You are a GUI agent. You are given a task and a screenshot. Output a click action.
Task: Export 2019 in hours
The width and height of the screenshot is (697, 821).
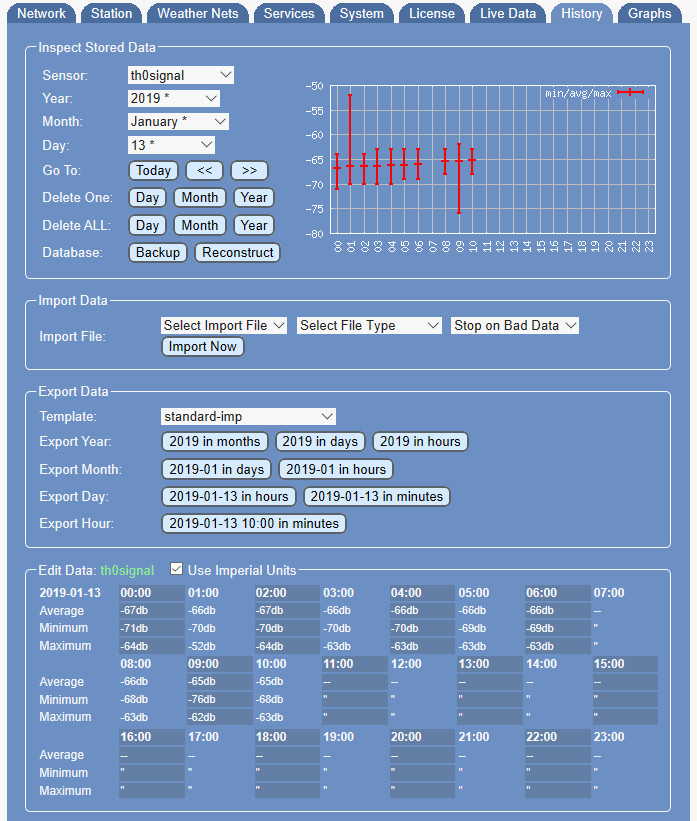[x=420, y=441]
